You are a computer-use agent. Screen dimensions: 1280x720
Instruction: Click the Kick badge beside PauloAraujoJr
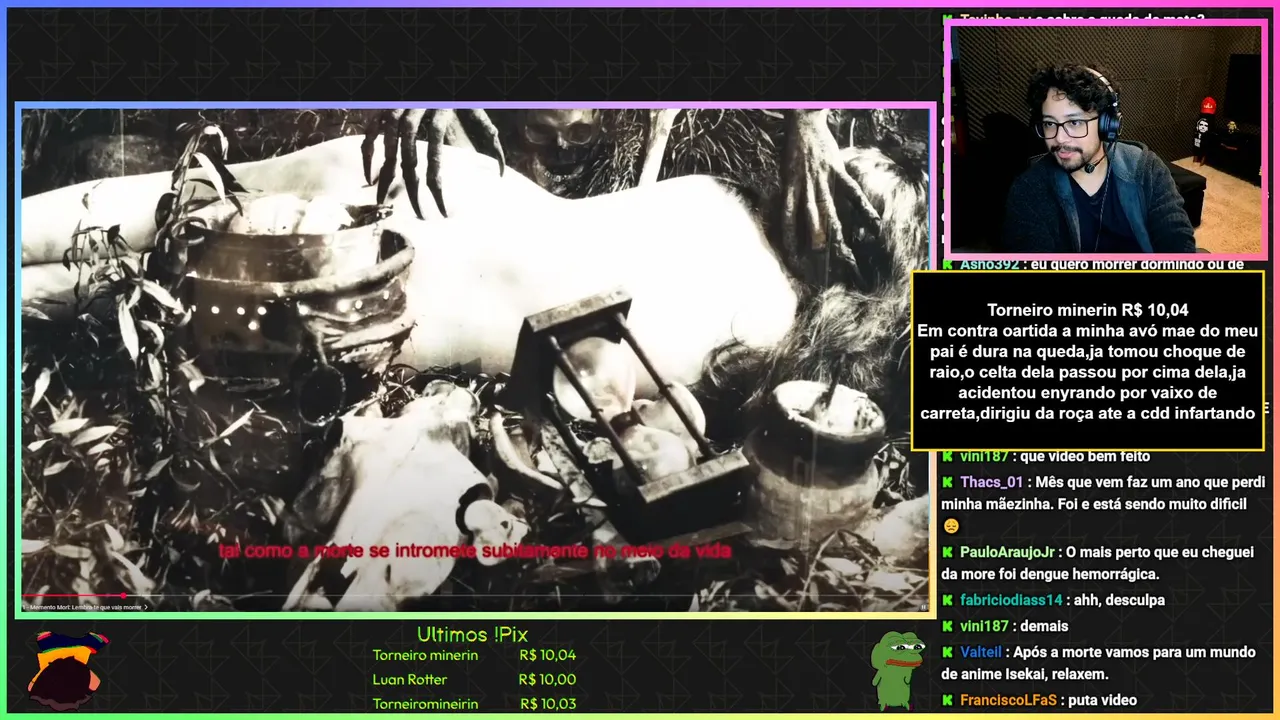point(947,552)
